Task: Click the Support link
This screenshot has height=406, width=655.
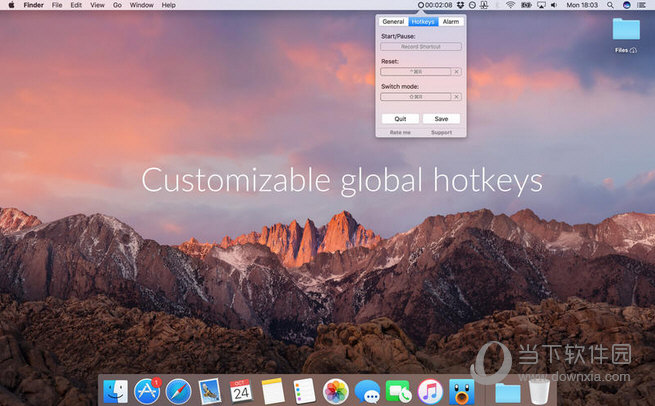Action: pos(441,132)
